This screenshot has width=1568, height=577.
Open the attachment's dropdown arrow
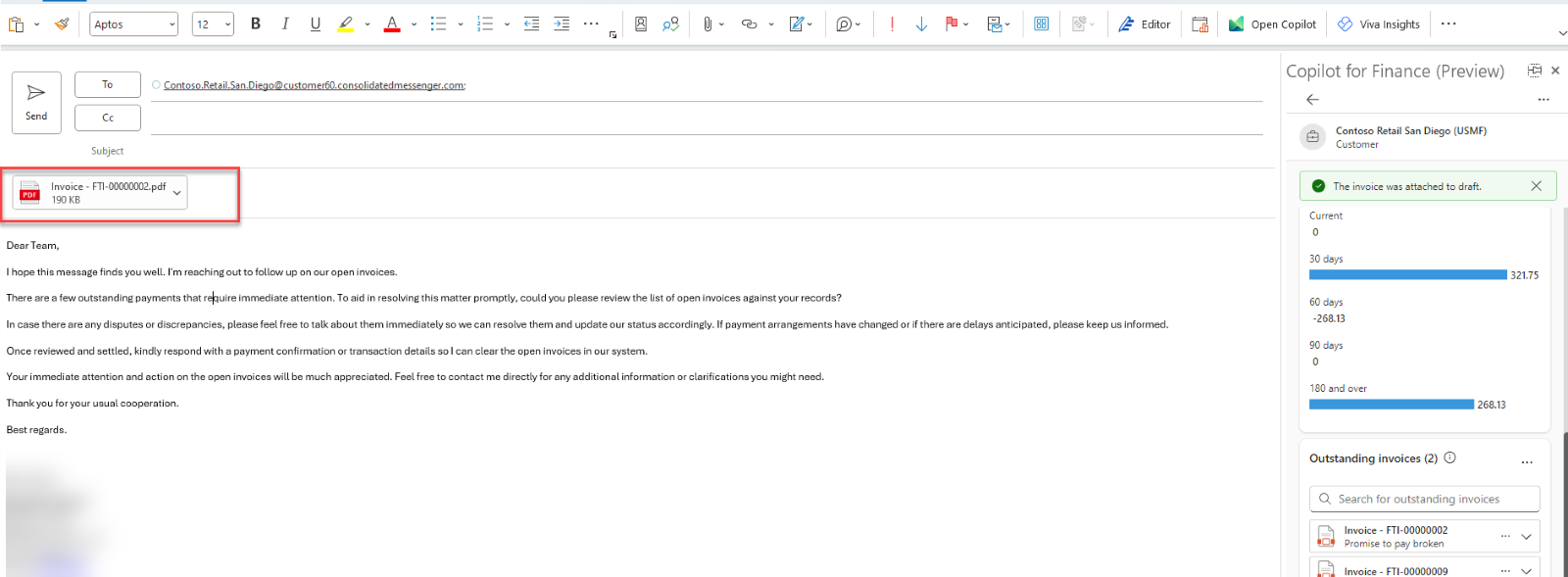pyautogui.click(x=177, y=193)
